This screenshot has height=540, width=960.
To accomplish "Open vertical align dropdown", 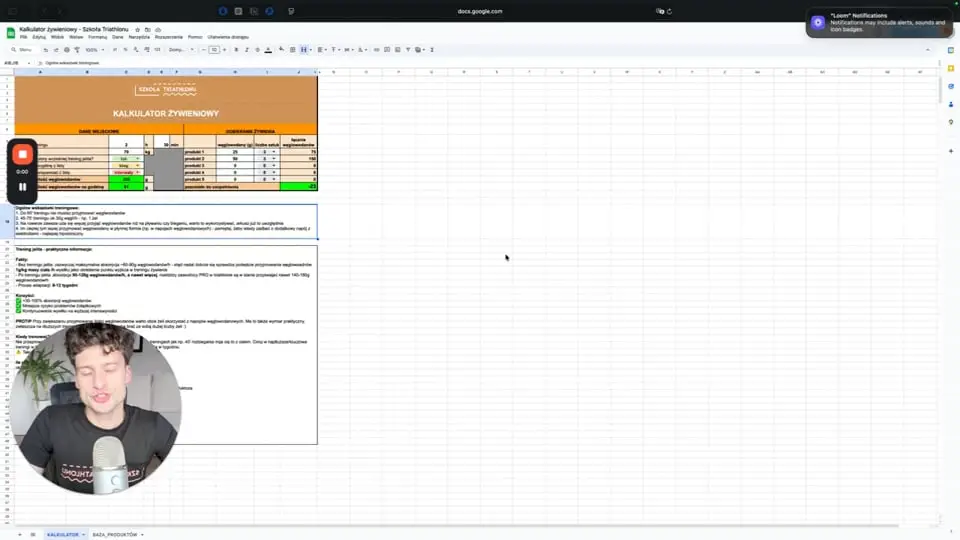I will point(335,50).
